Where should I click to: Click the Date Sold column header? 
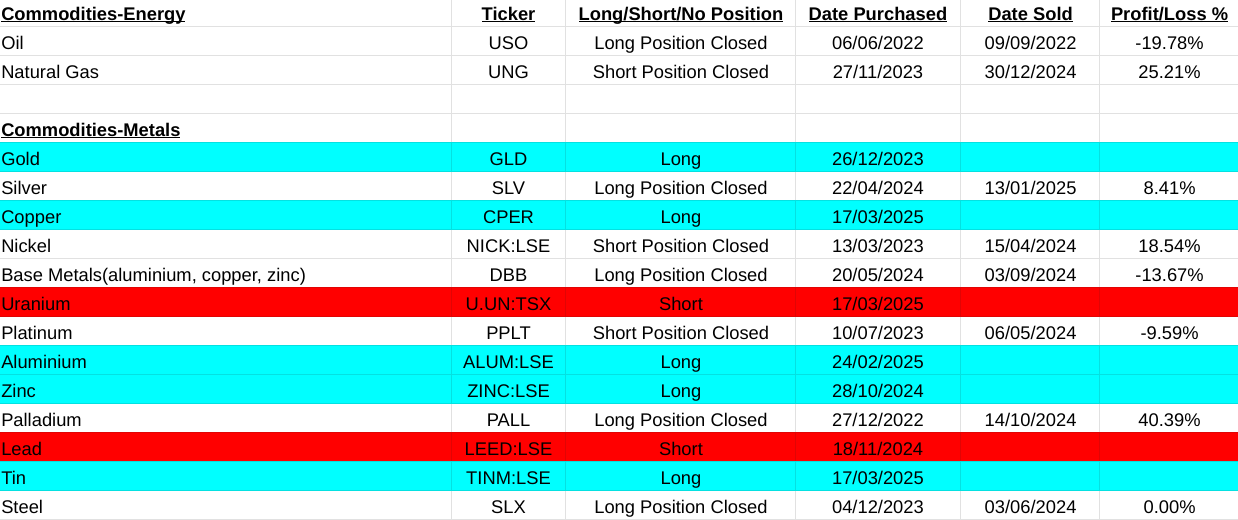[1030, 14]
